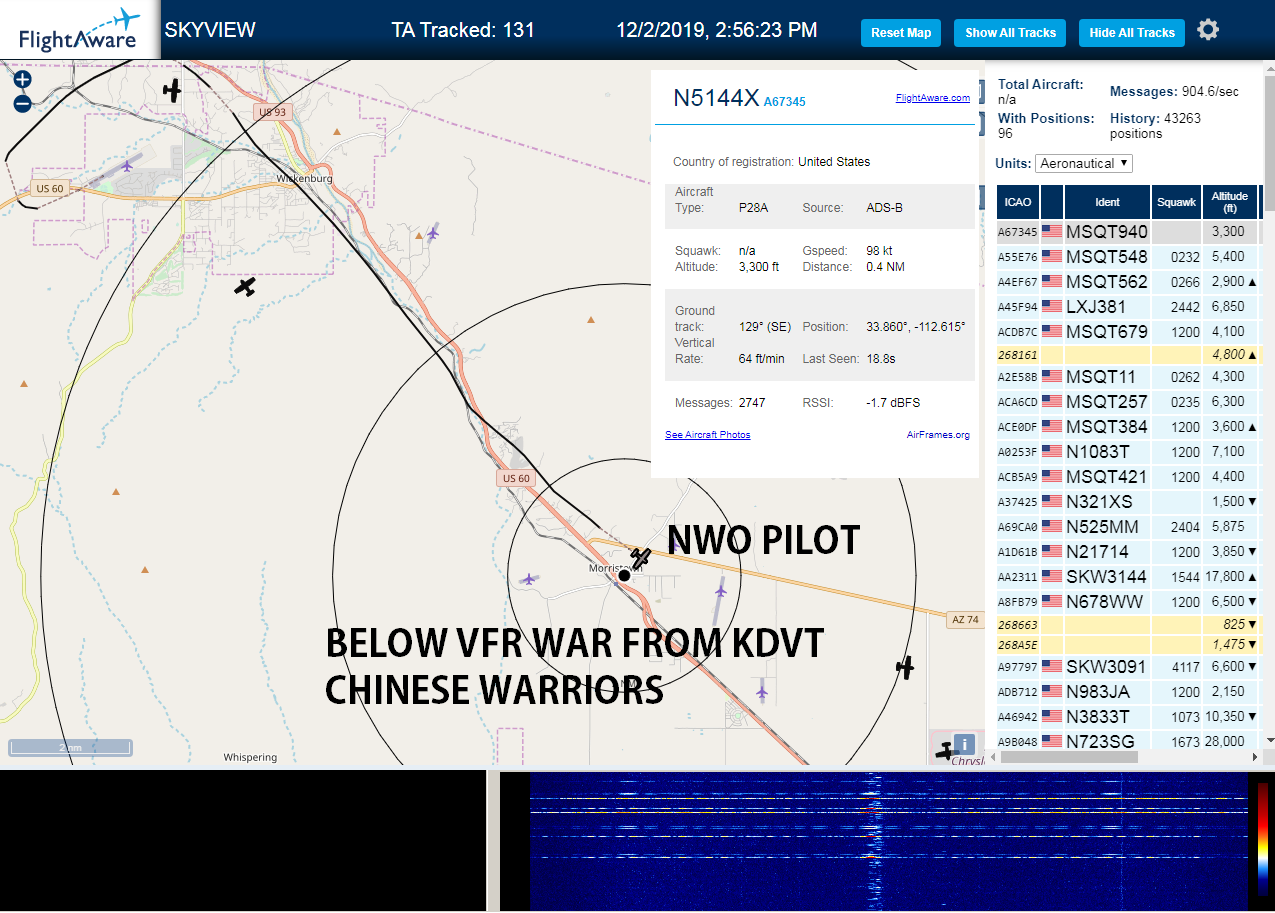
Task: Select the yellow row with ICAO 268A5E
Action: [x=1128, y=645]
